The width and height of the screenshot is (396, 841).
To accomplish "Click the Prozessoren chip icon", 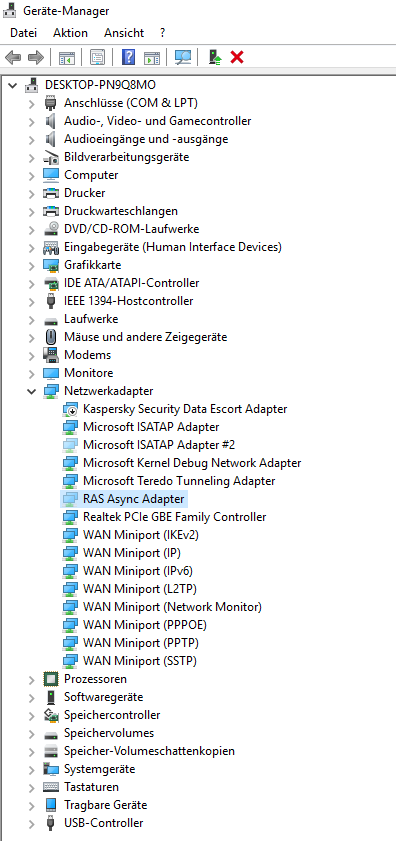I will [50, 679].
